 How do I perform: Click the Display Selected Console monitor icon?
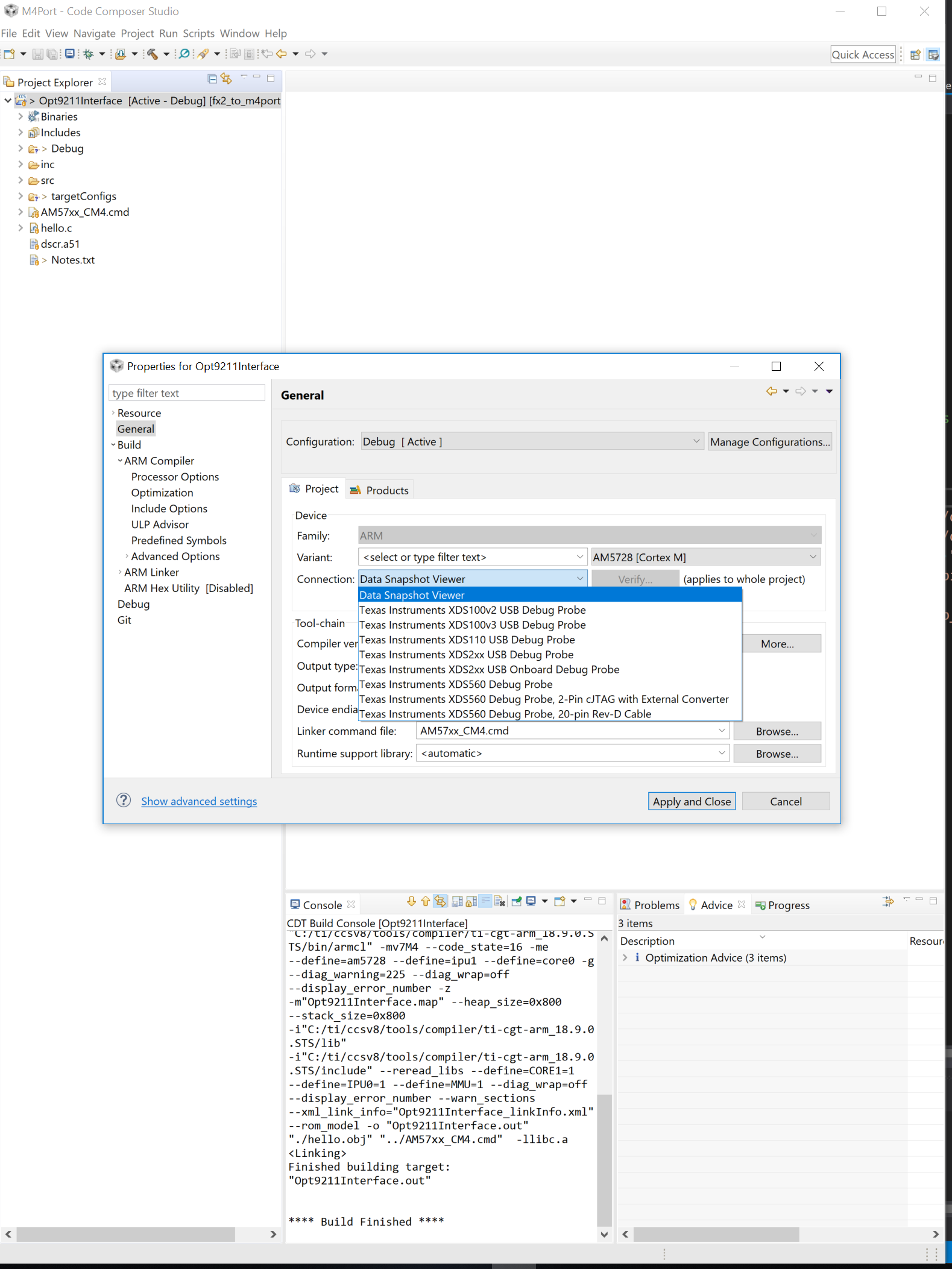point(531,901)
